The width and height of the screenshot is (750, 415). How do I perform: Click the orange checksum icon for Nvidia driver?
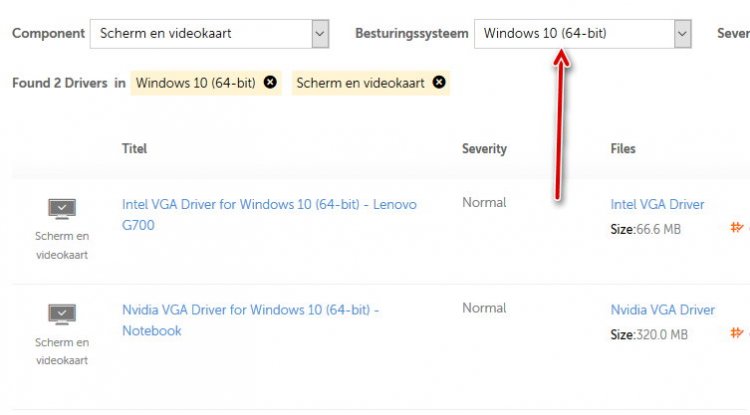tap(737, 332)
